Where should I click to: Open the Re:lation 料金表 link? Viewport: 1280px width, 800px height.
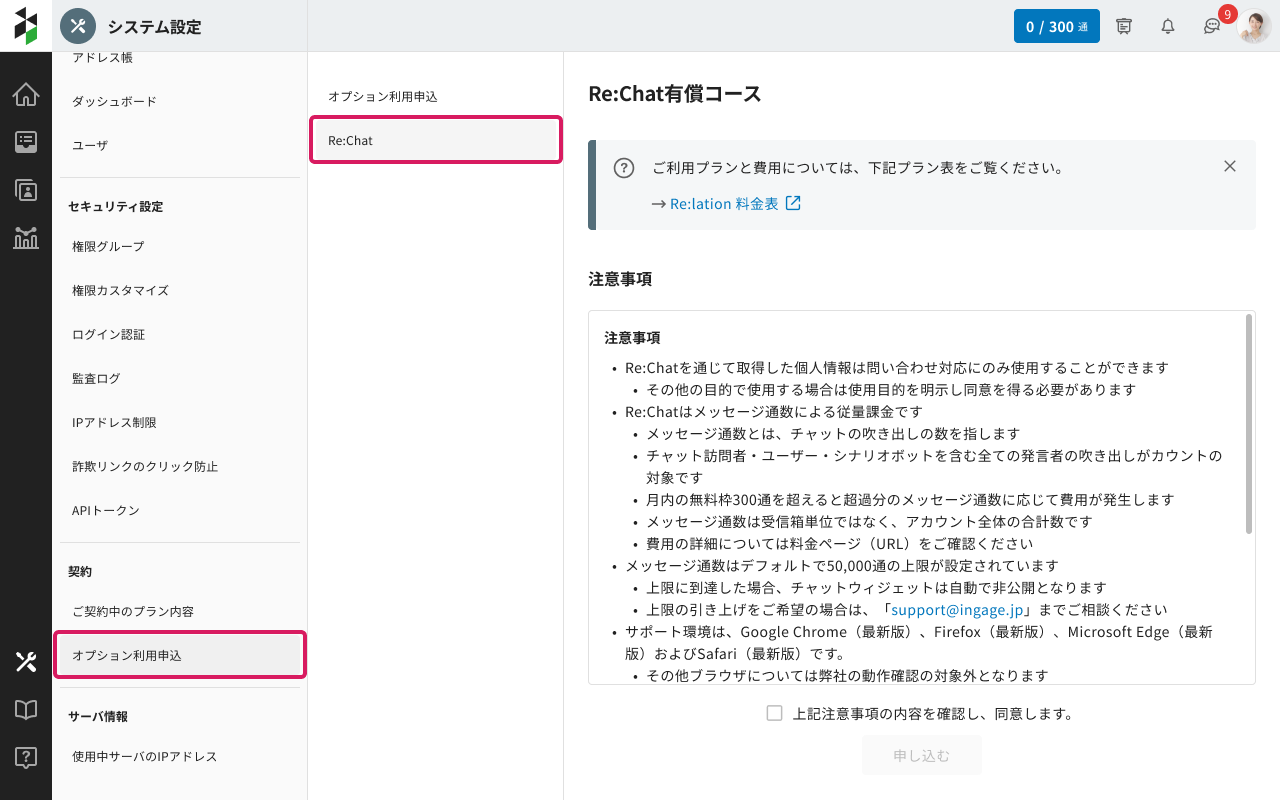724,203
